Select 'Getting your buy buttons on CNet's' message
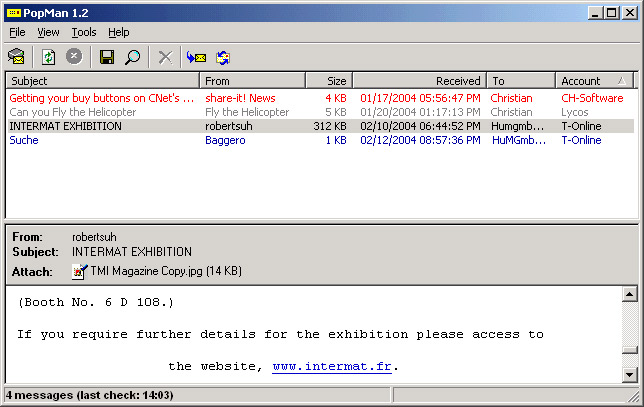This screenshot has width=644, height=407. tap(101, 98)
